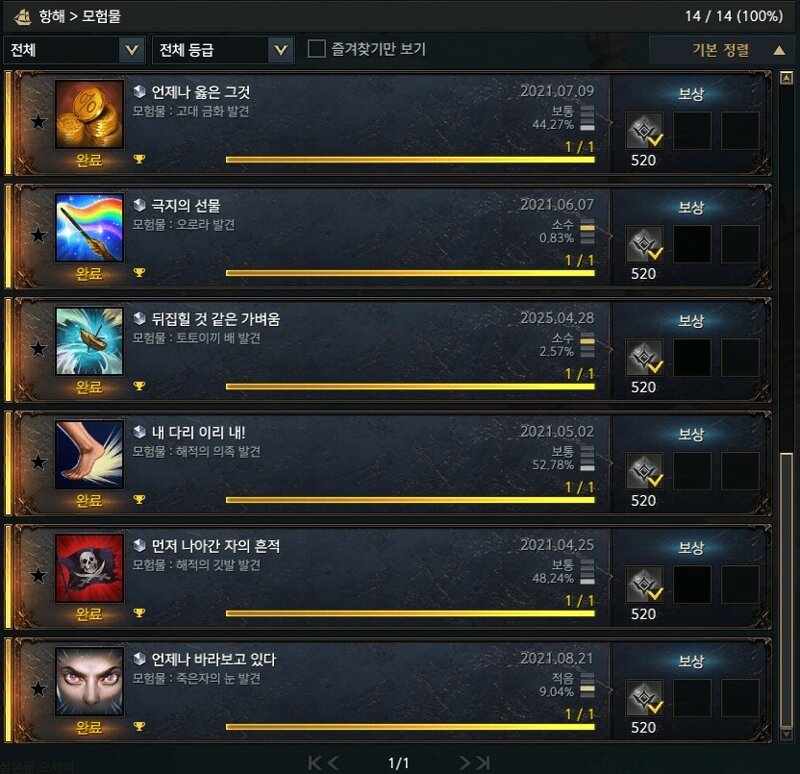Screen dimensions: 800x774
Task: Toggle favorite star for 먼저 나아간 자의 흔적
Action: (38, 576)
